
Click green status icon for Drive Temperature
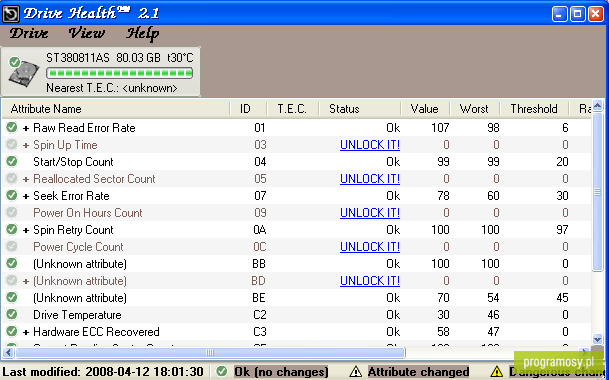point(12,314)
